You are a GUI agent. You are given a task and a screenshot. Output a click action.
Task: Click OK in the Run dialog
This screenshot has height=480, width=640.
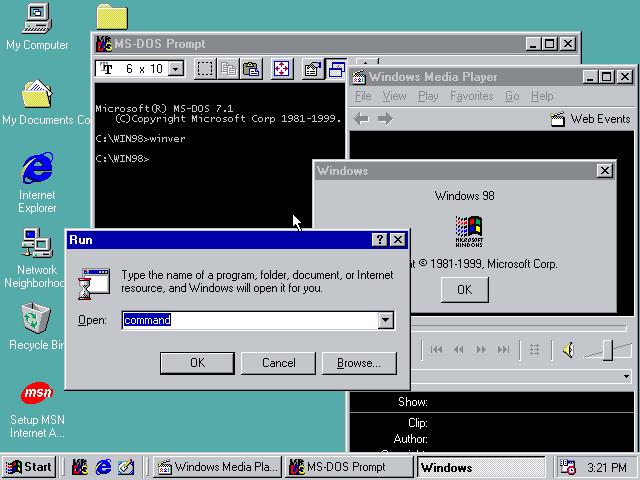(198, 363)
